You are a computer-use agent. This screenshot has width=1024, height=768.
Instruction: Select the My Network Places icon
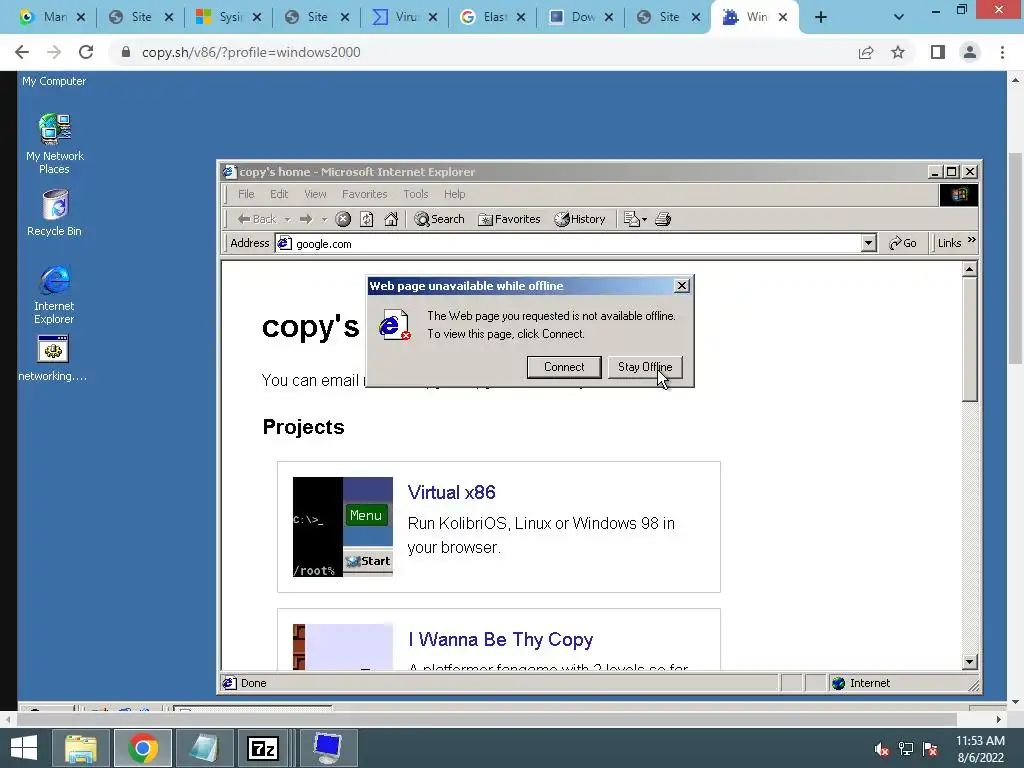55,144
